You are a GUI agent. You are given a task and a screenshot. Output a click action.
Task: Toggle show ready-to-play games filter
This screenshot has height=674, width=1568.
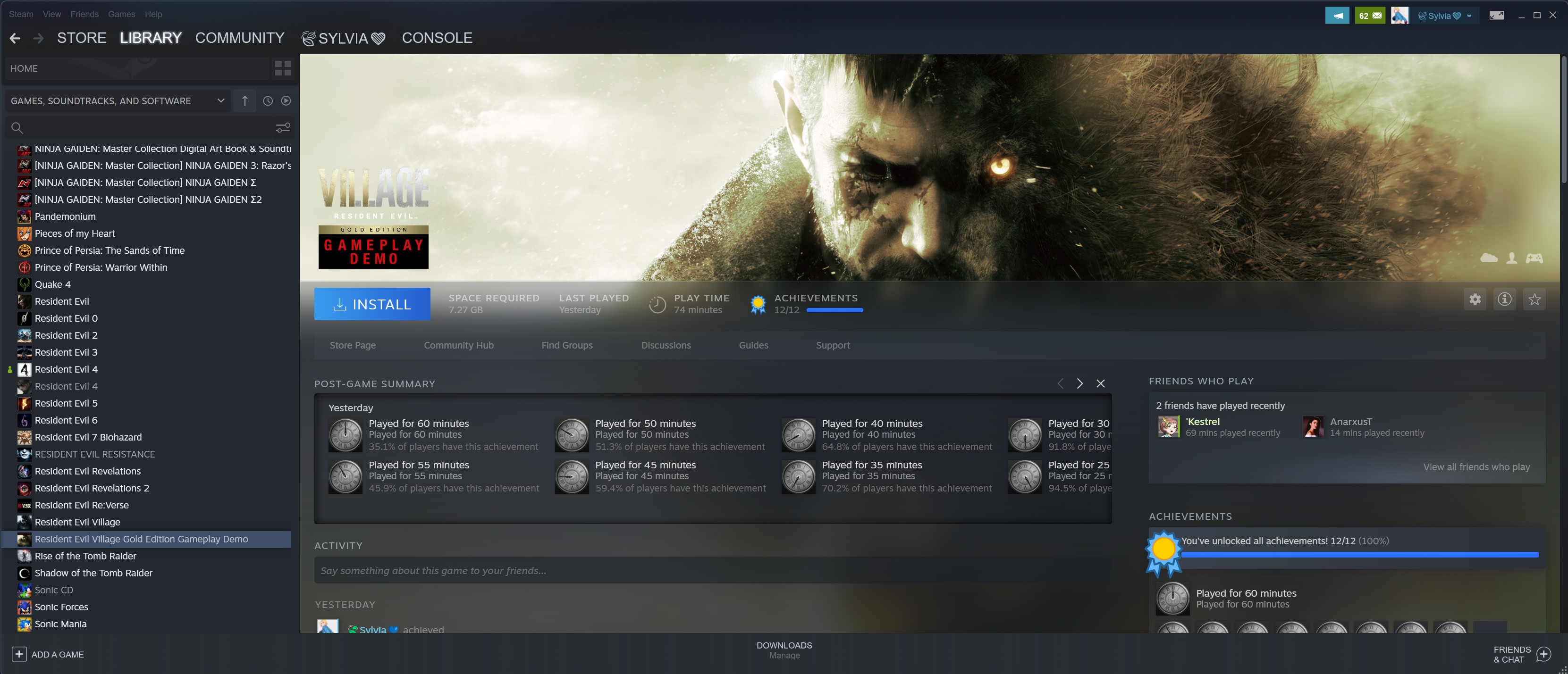coord(286,101)
